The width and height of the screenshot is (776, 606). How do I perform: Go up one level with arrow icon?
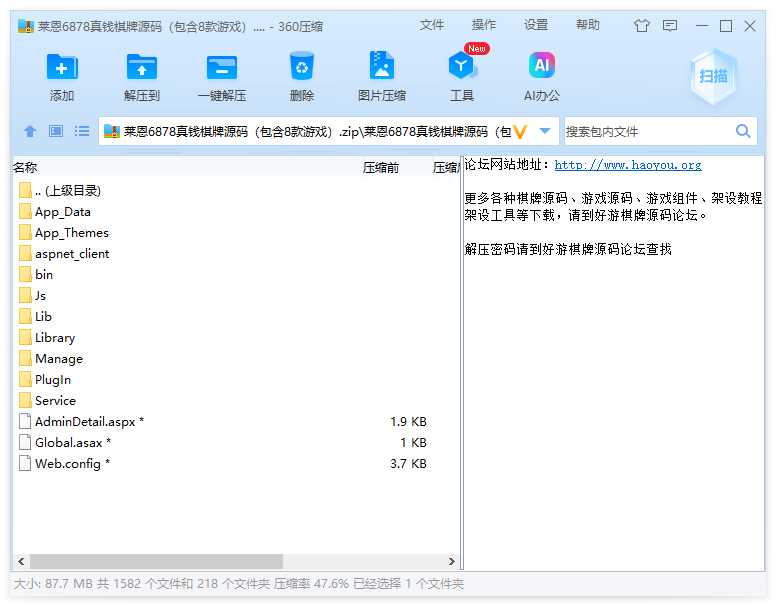tap(30, 131)
